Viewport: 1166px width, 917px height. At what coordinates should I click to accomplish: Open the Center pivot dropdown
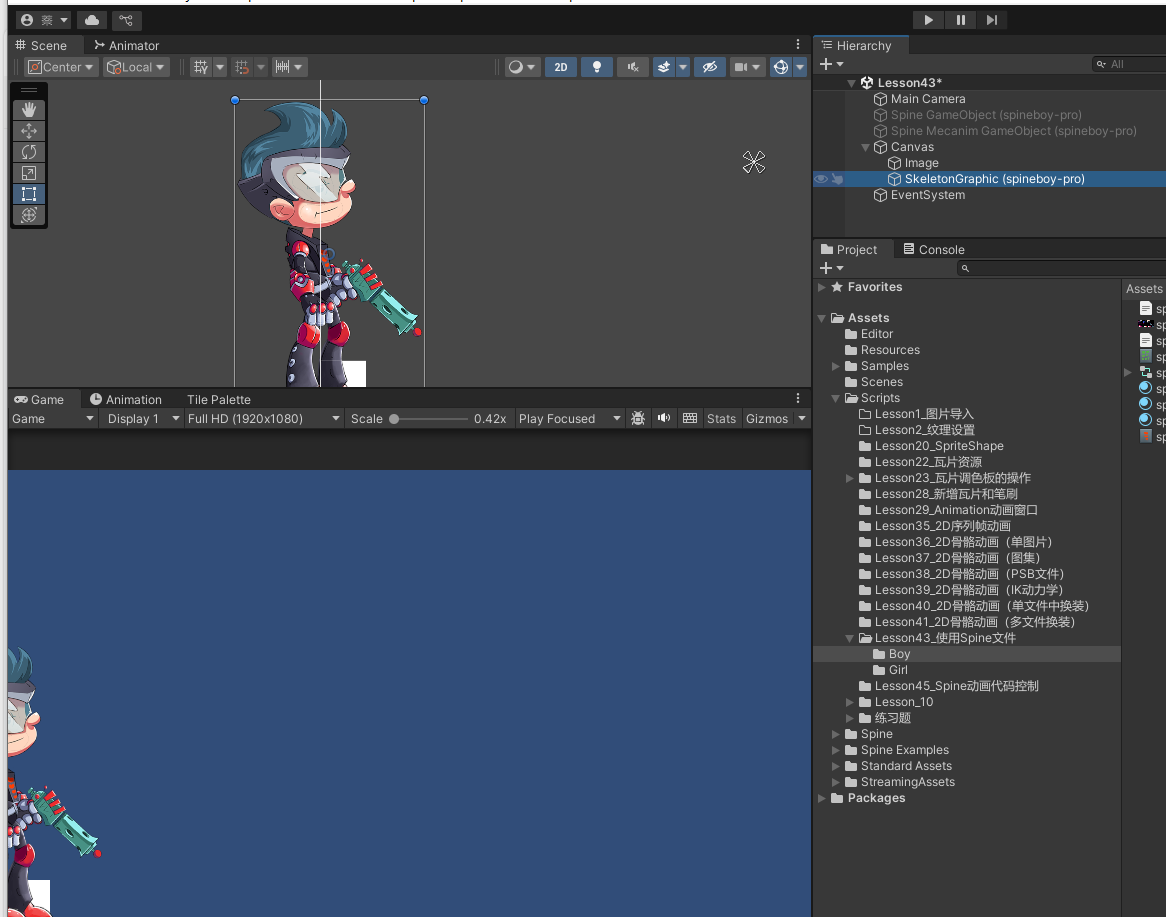pos(60,67)
